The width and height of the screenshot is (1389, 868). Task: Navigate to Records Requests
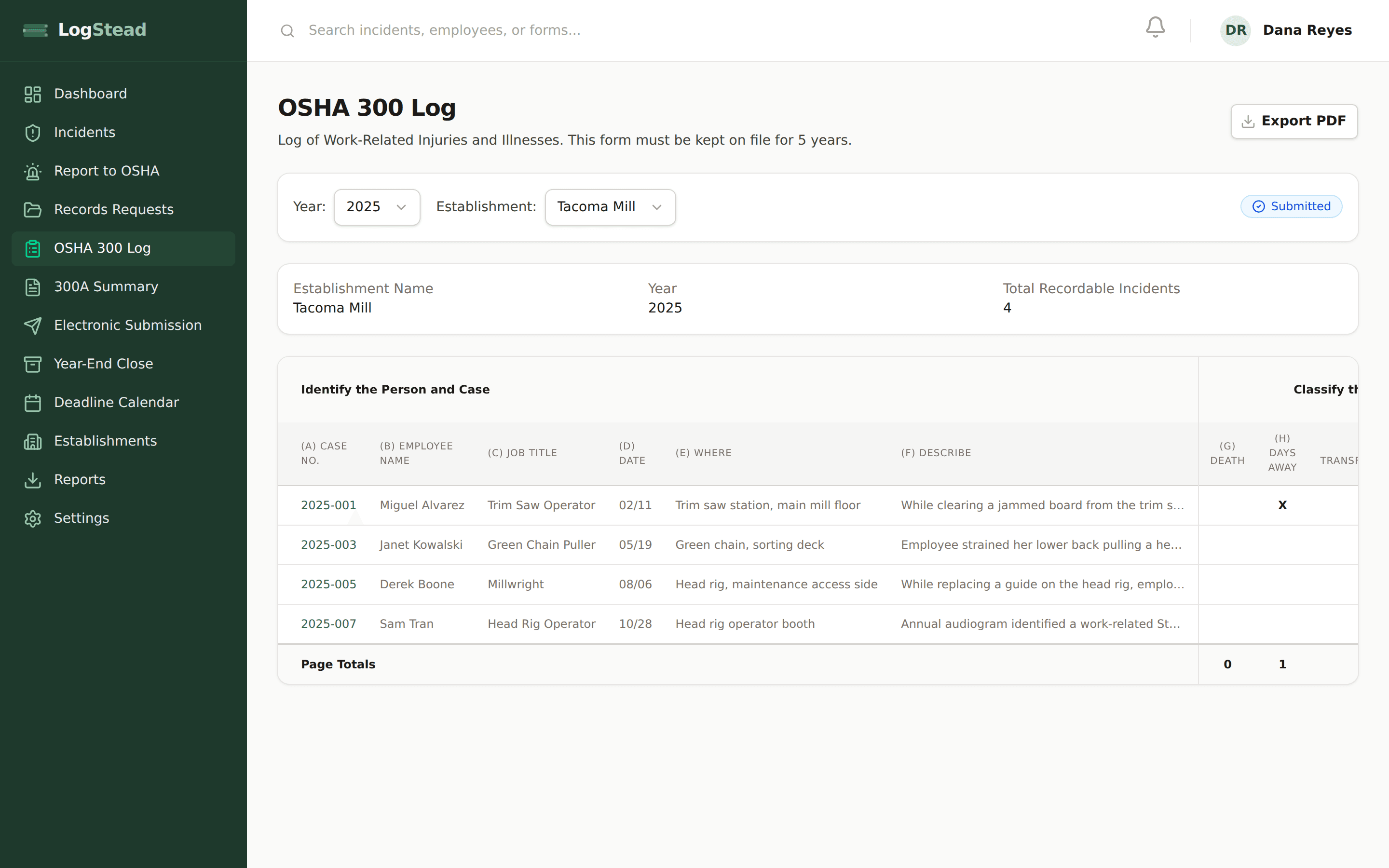tap(123, 210)
